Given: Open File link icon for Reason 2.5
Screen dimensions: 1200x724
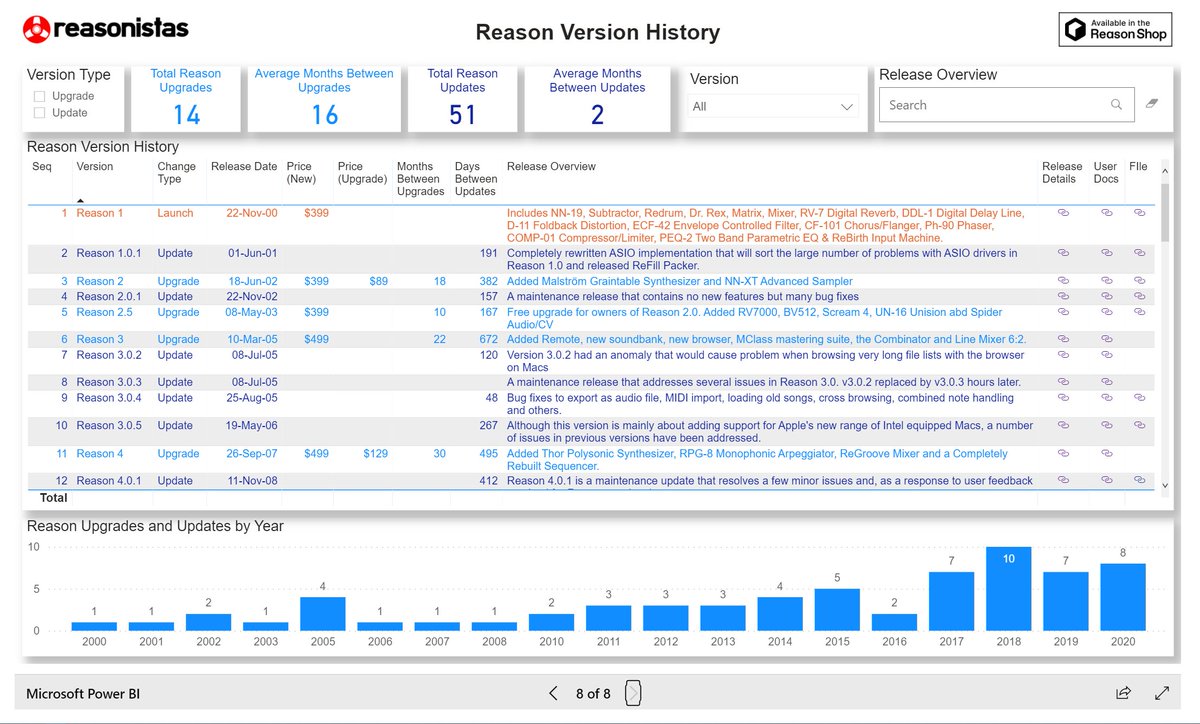Looking at the screenshot, I should coord(1139,312).
